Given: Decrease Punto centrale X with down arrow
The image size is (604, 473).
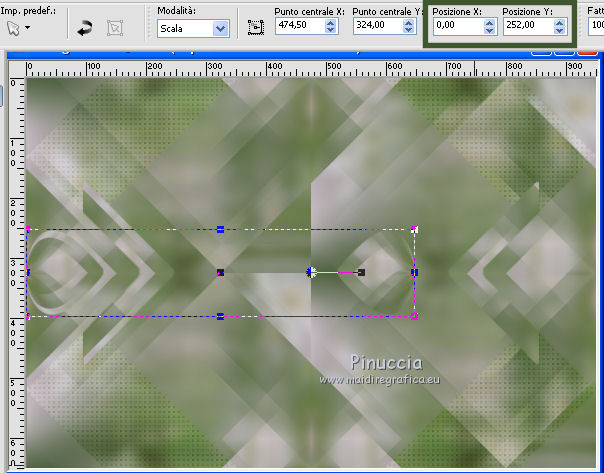Looking at the screenshot, I should [331, 30].
